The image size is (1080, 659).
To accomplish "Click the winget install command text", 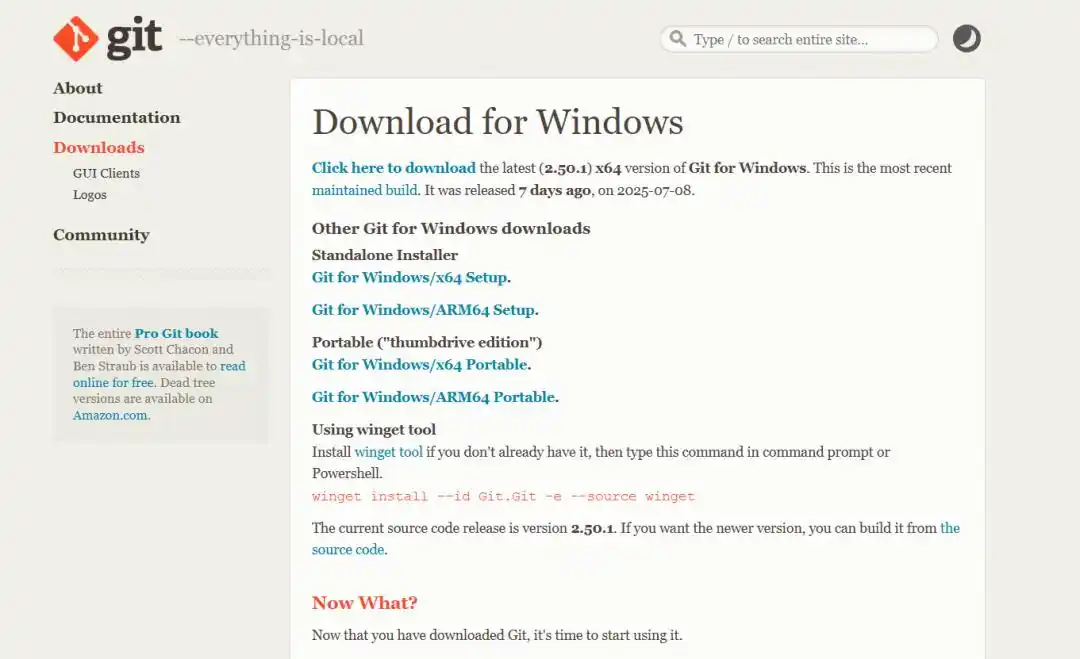I will tap(503, 496).
